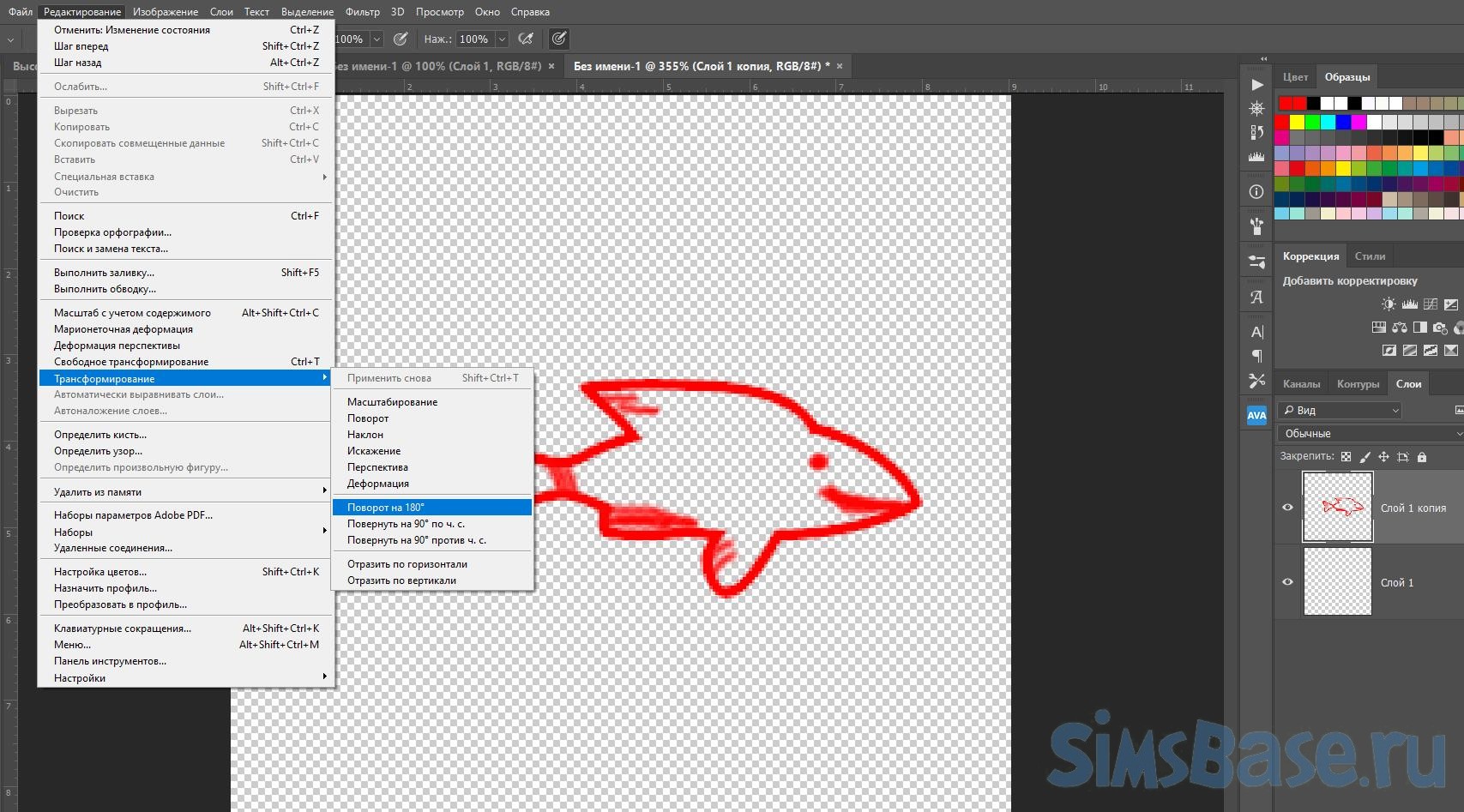This screenshot has width=1464, height=812.
Task: Open the Paragraph panel pilcrow icon
Action: pos(1256,356)
